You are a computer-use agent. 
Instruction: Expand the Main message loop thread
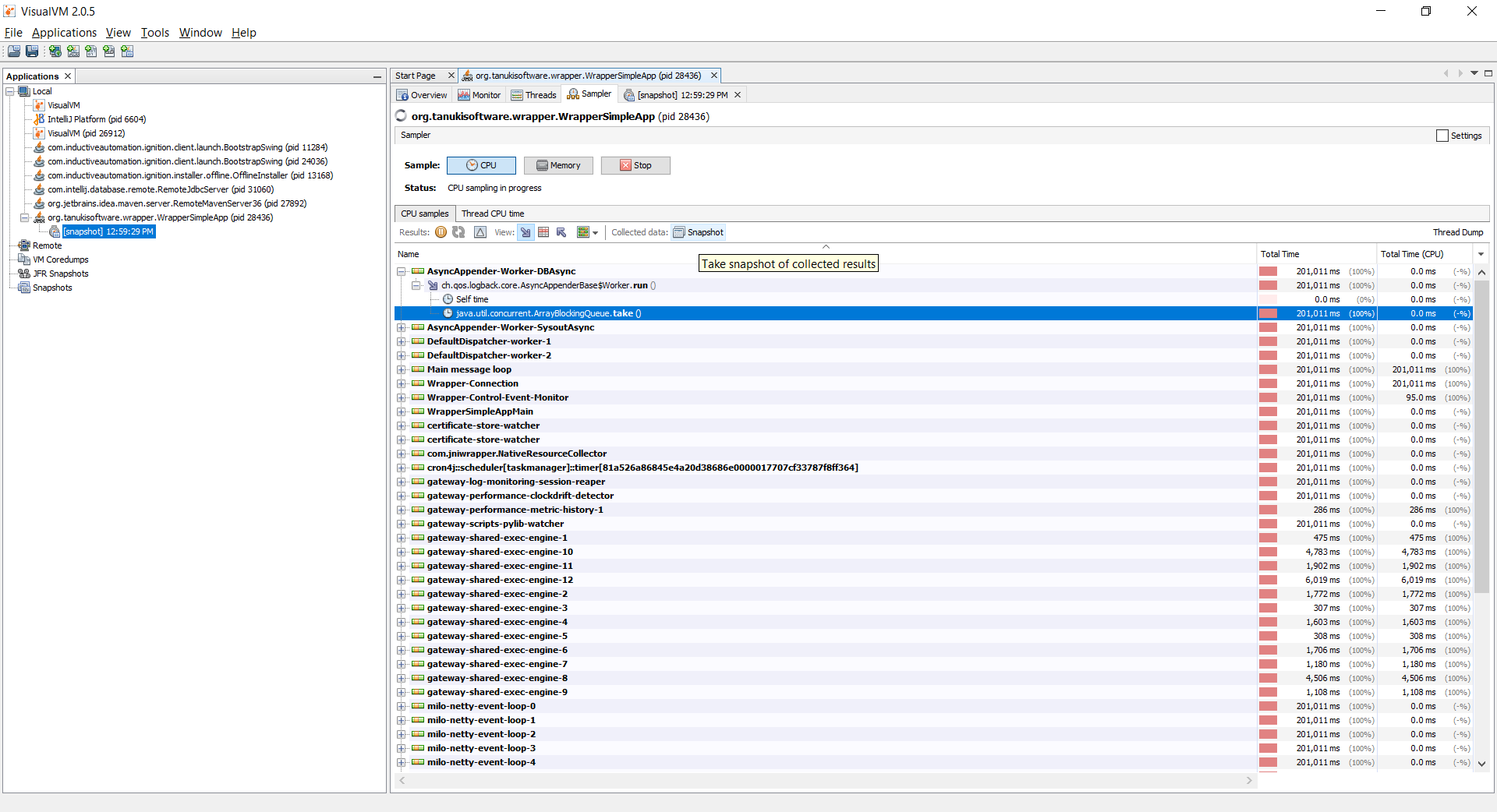coord(402,369)
